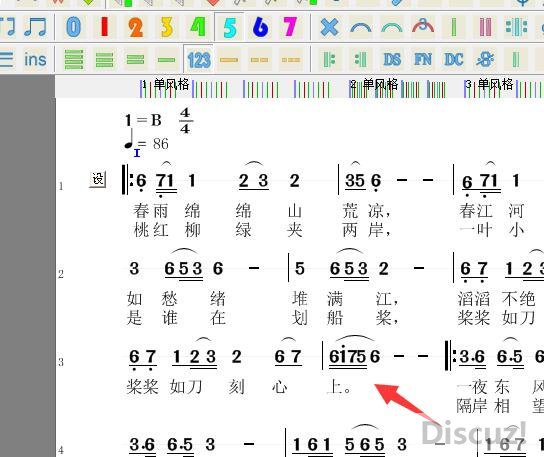Select the blue note 0 rest button
The height and width of the screenshot is (457, 544).
coord(74,27)
